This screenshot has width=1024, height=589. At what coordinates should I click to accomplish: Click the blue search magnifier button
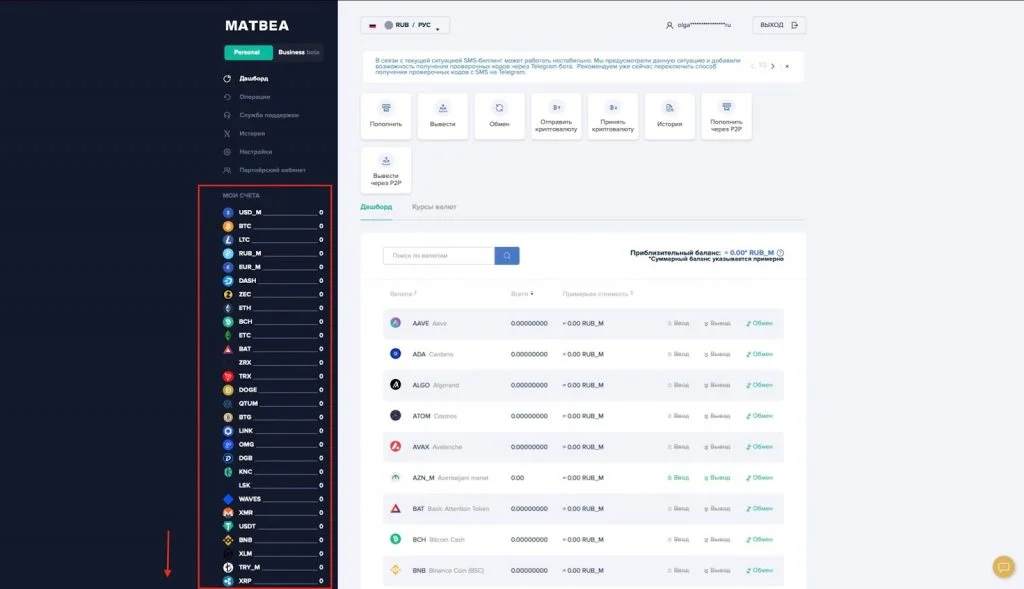pyautogui.click(x=507, y=255)
